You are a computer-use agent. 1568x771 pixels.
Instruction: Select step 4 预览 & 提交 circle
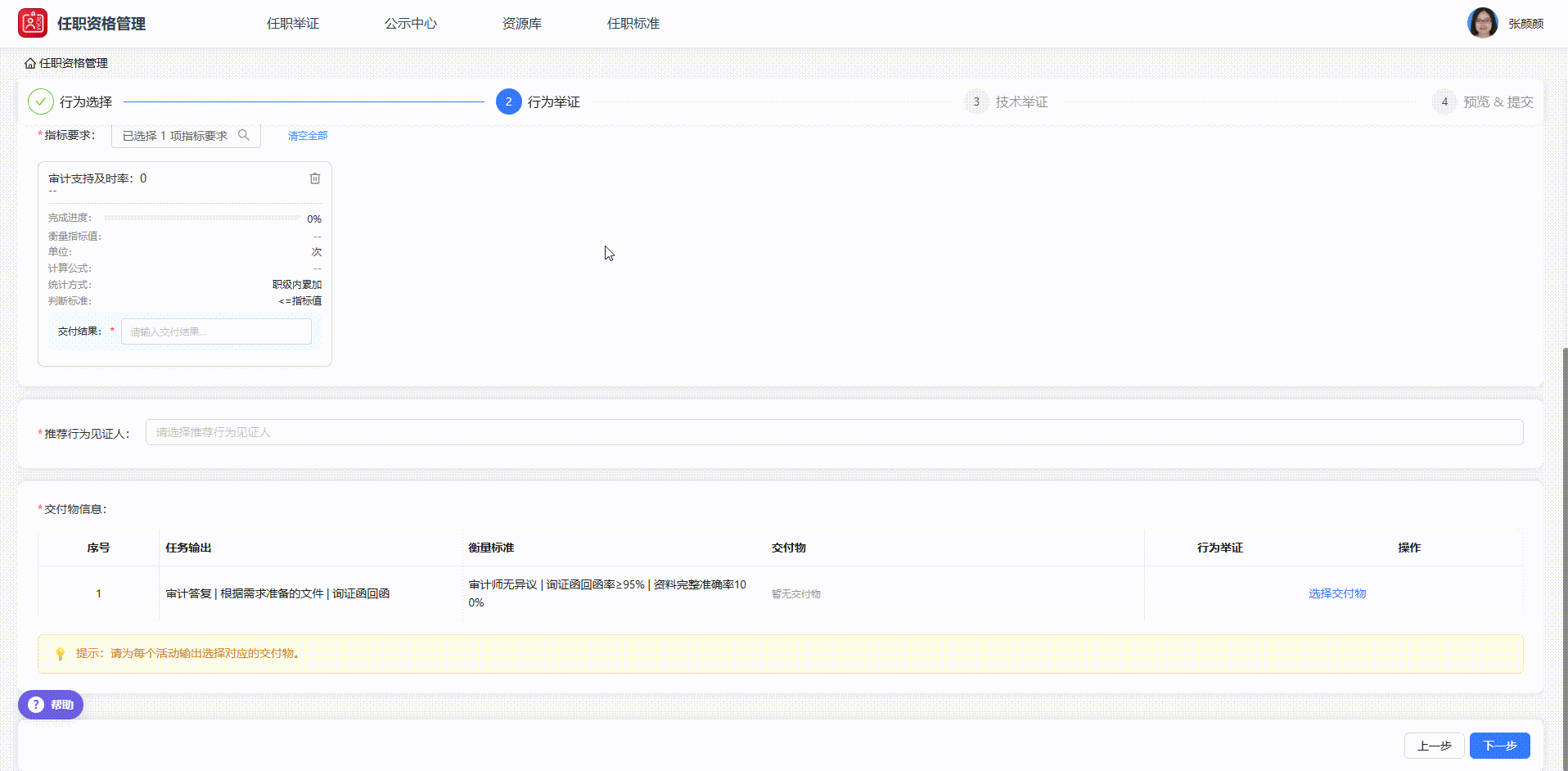[1444, 101]
